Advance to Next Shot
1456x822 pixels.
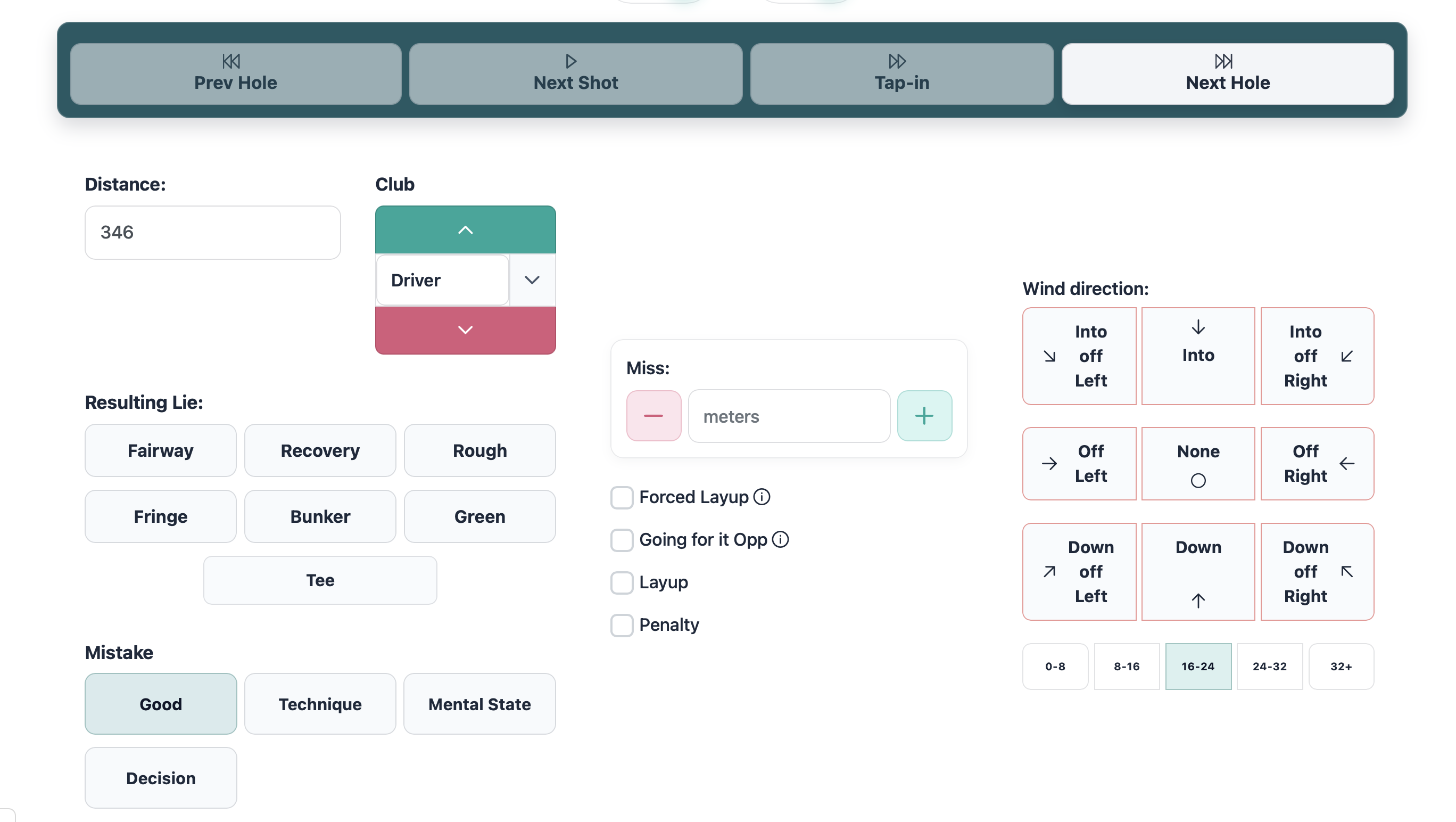click(575, 74)
